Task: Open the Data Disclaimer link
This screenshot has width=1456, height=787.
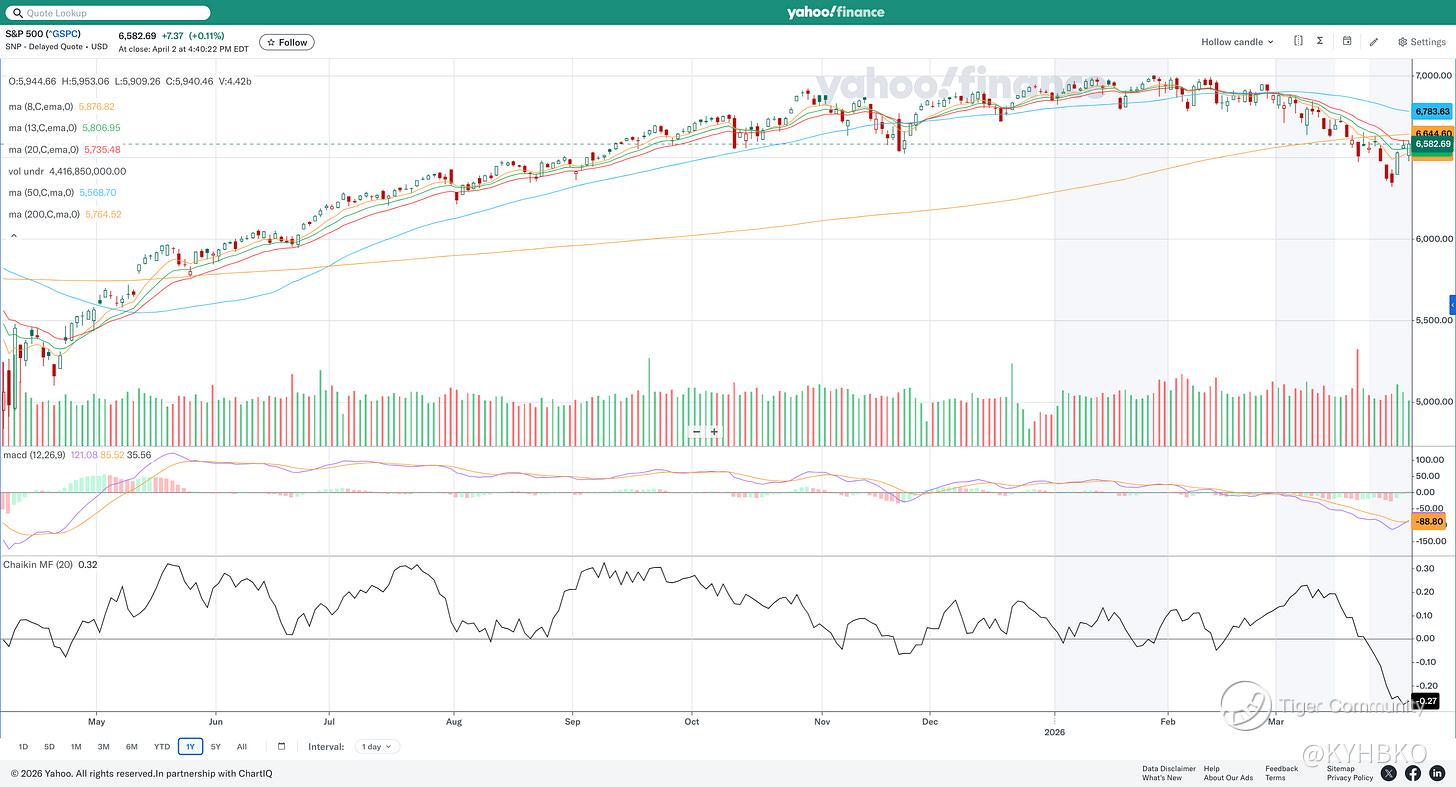Action: point(1169,769)
